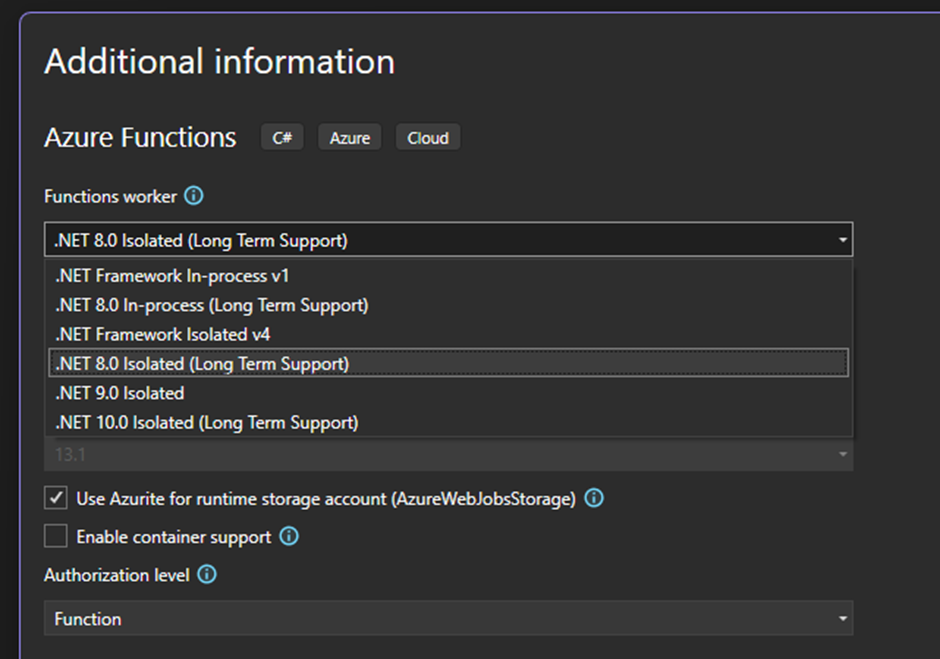Select .NET Framework In-process v1 option

[x=172, y=275]
